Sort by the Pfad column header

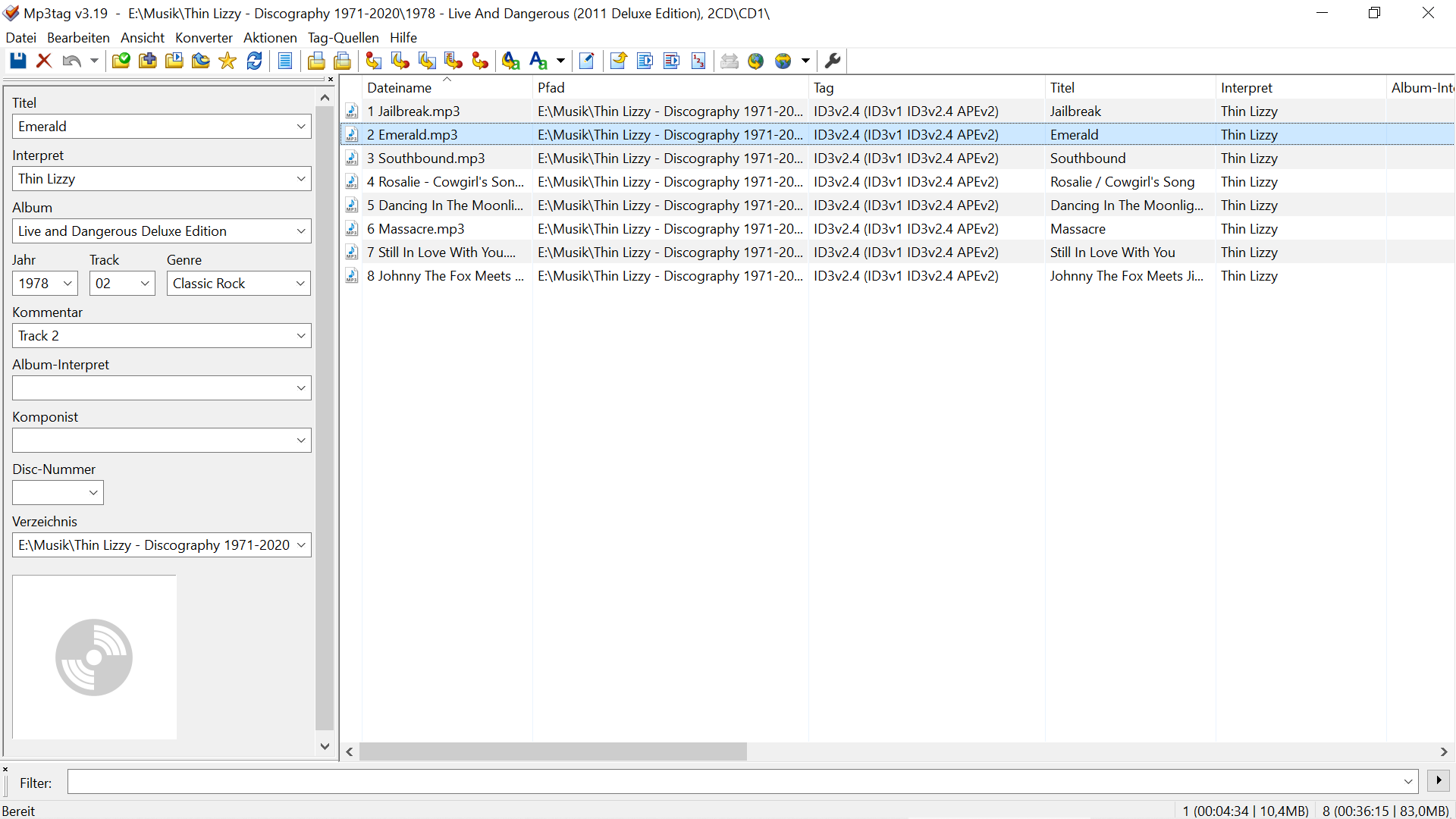tap(670, 88)
